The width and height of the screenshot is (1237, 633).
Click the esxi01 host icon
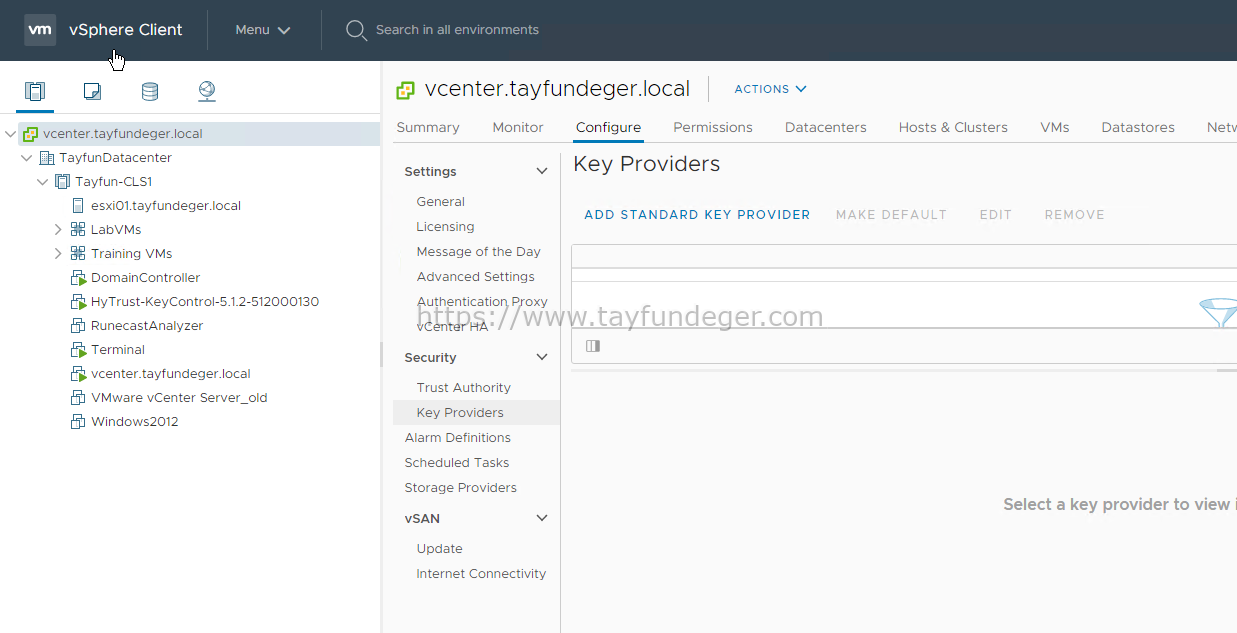pos(79,206)
